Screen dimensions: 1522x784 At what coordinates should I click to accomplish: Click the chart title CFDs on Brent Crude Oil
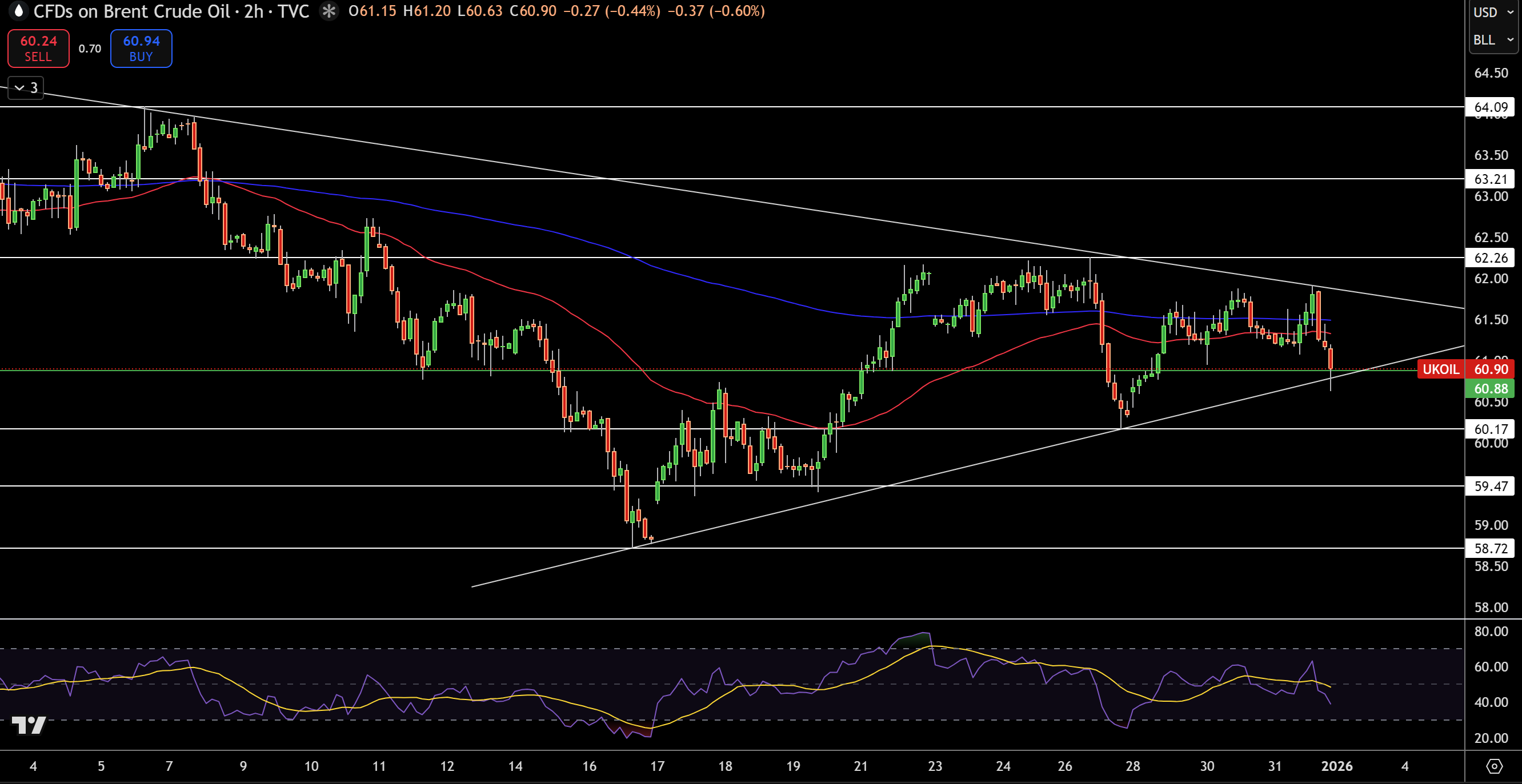131,11
